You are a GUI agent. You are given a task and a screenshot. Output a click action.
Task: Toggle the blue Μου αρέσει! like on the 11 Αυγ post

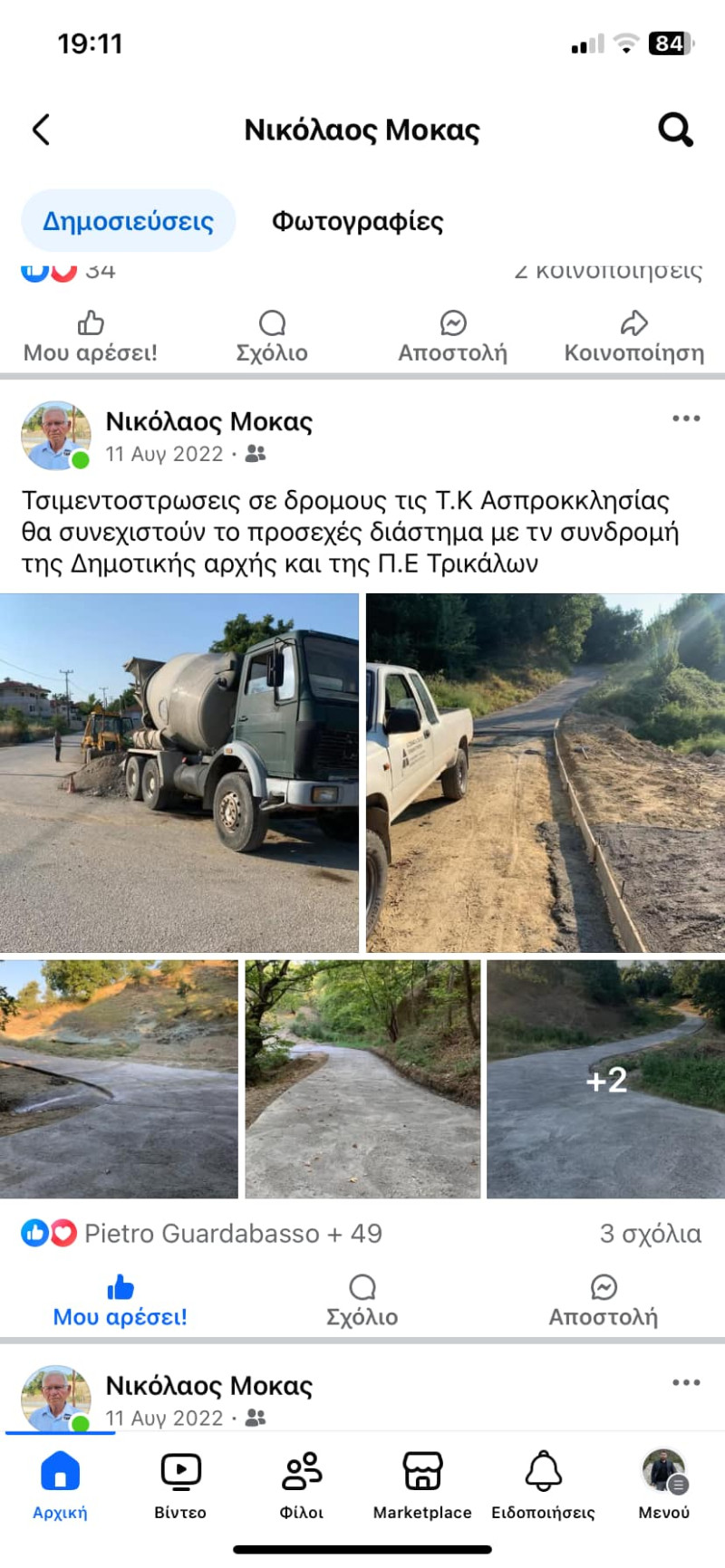(x=121, y=1302)
